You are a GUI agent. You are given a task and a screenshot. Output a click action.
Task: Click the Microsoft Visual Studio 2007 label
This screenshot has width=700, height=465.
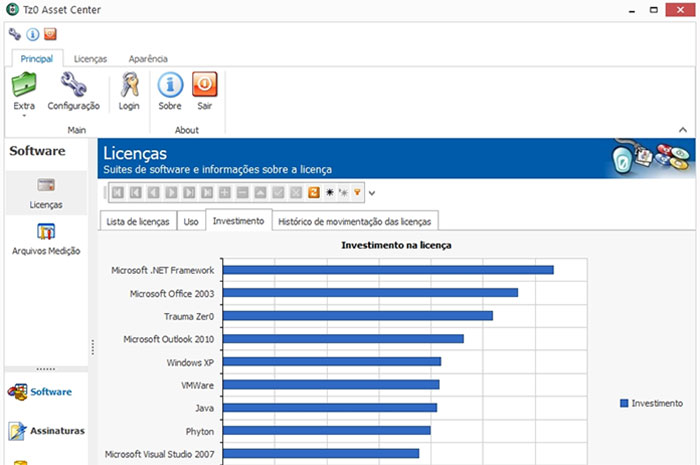coord(159,454)
